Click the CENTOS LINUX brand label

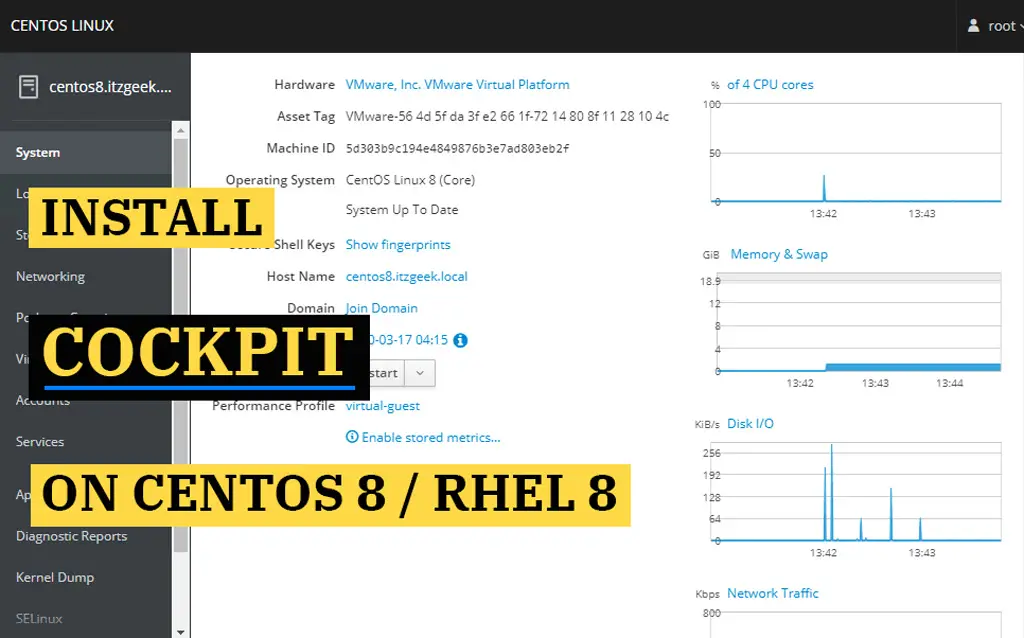62,25
